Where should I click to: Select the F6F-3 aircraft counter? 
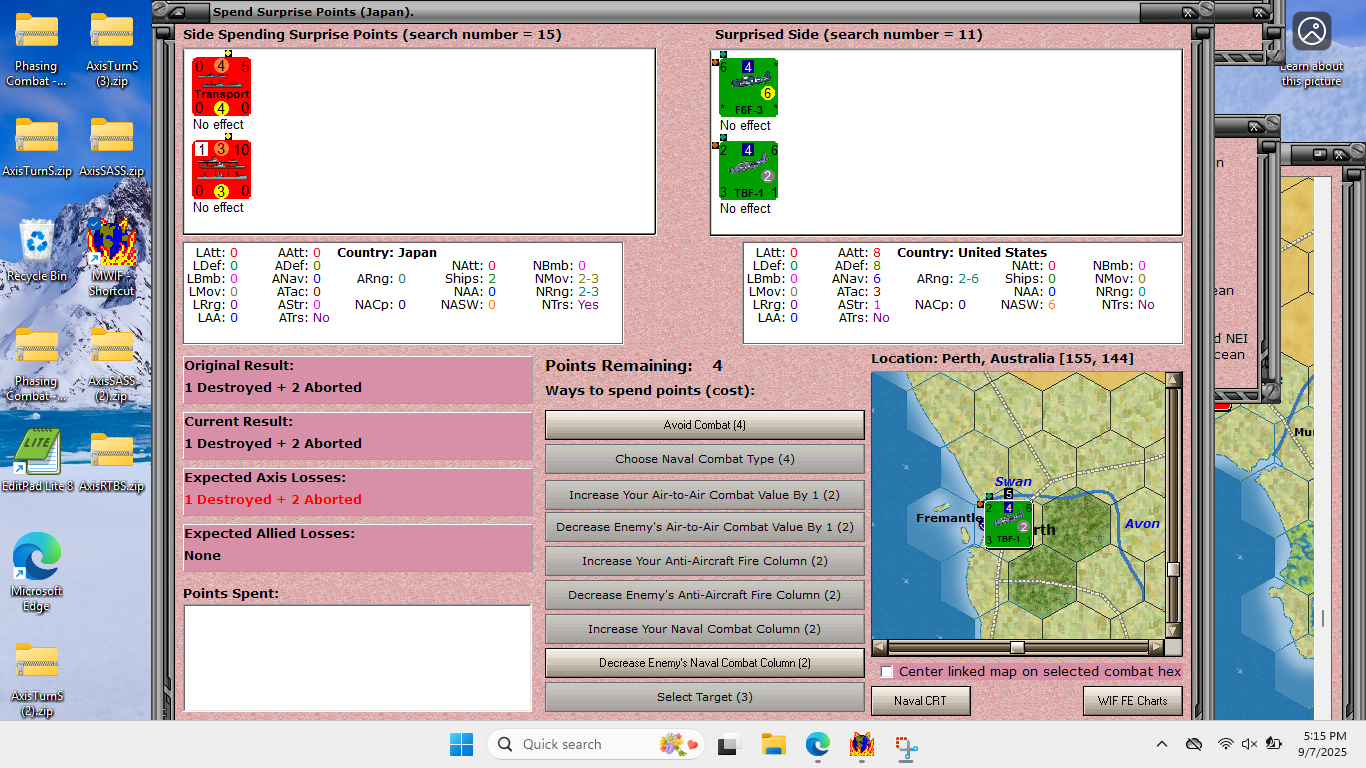pyautogui.click(x=748, y=88)
